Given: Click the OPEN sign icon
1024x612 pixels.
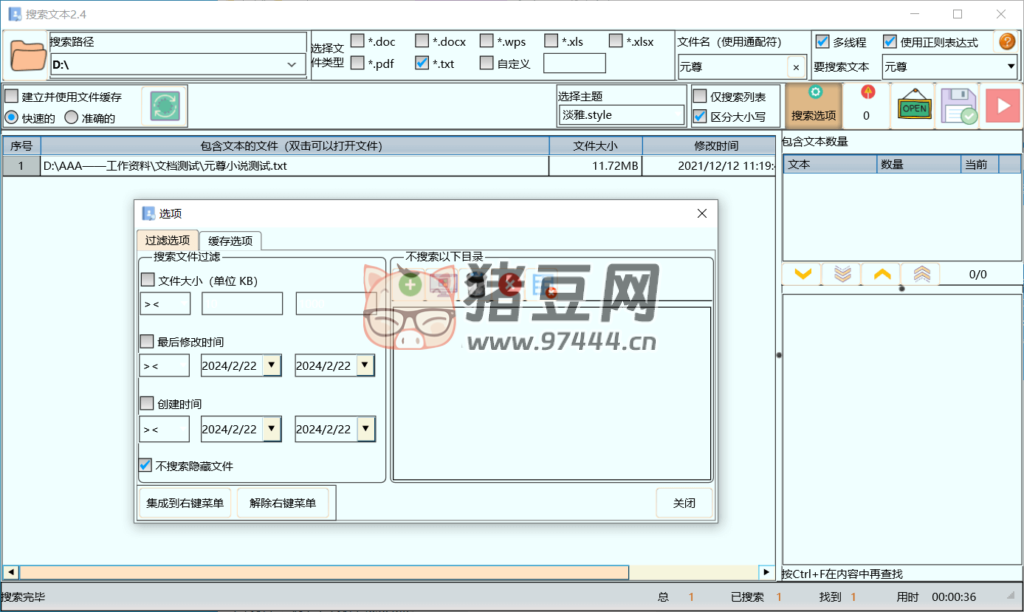Looking at the screenshot, I should point(914,106).
